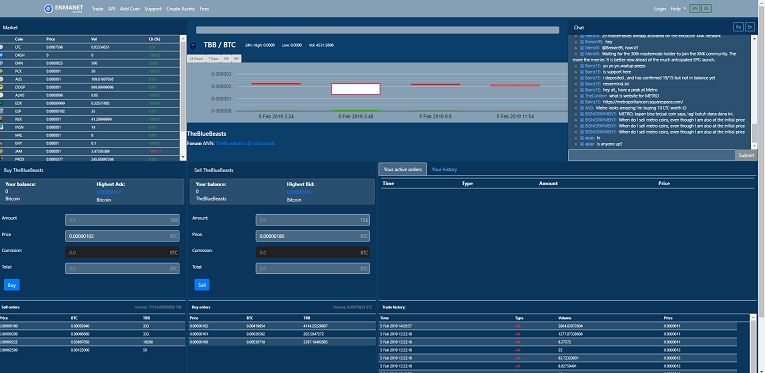Viewport: 765px width, 373px height.
Task: Click the TBB coin shield icon
Action: 193,46
